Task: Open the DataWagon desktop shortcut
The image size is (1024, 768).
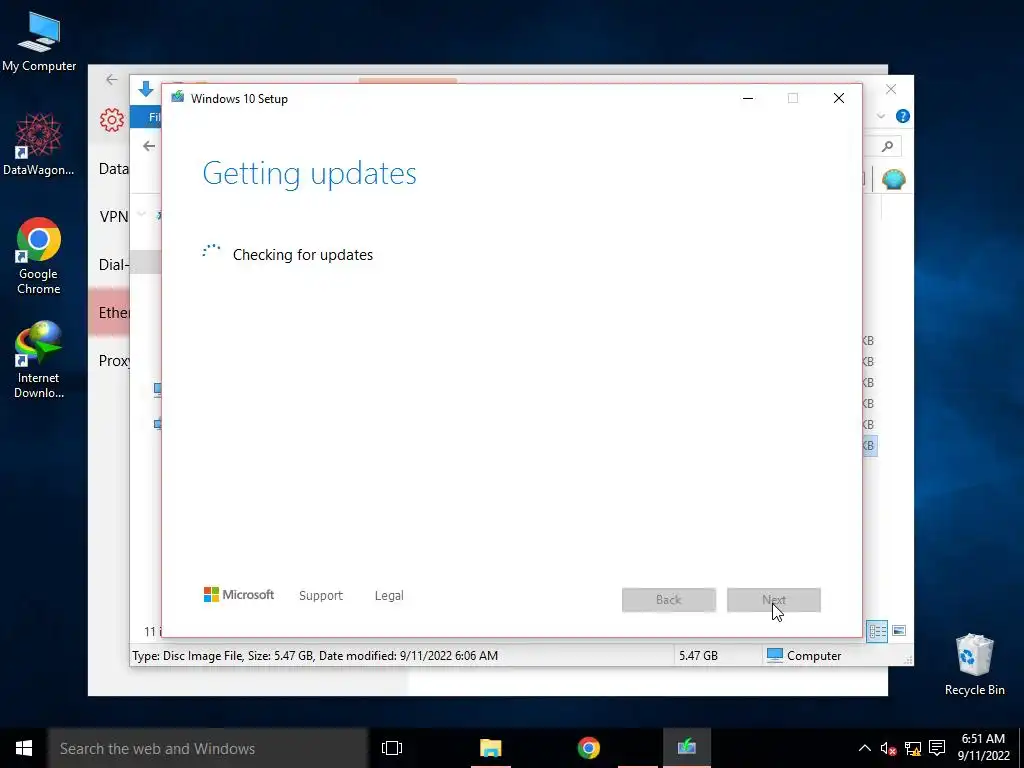Action: point(39,144)
